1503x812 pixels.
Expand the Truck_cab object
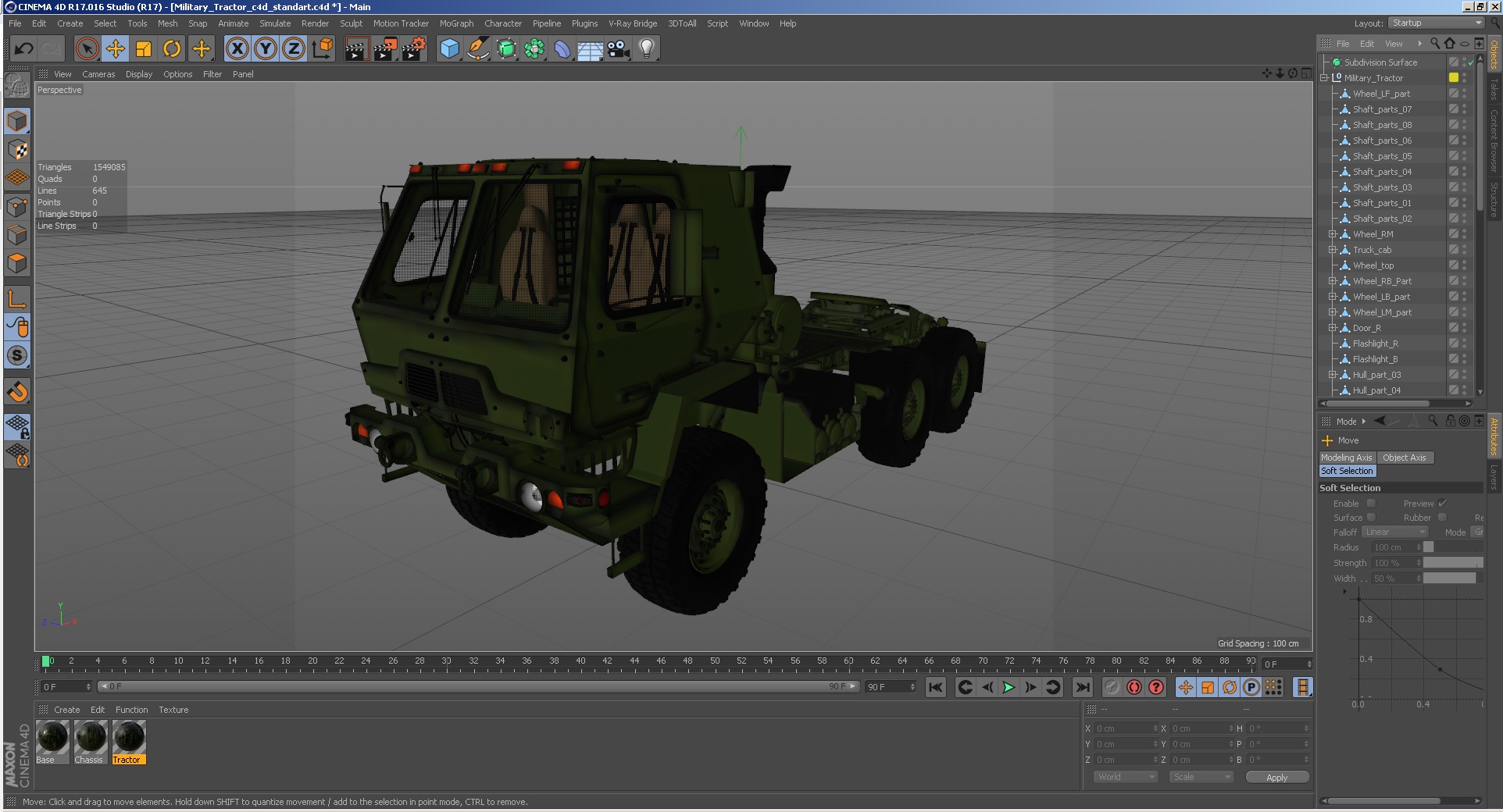[x=1333, y=250]
